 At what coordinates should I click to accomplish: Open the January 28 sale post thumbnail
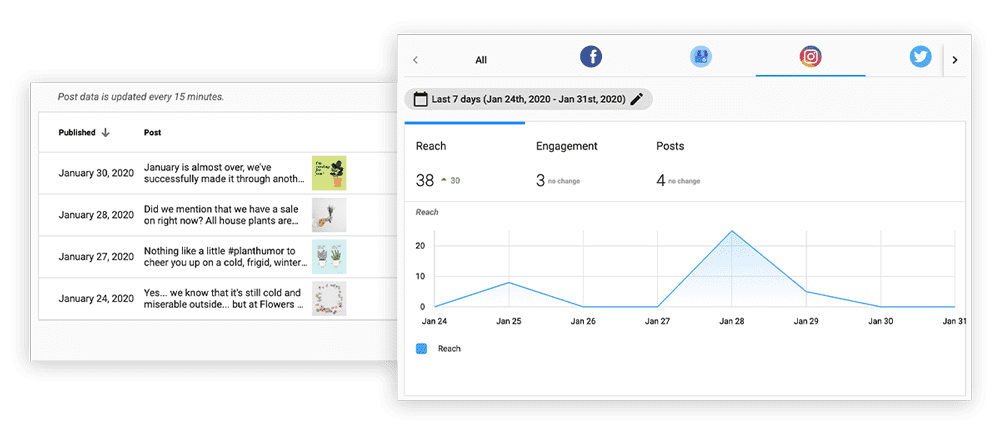click(x=329, y=214)
